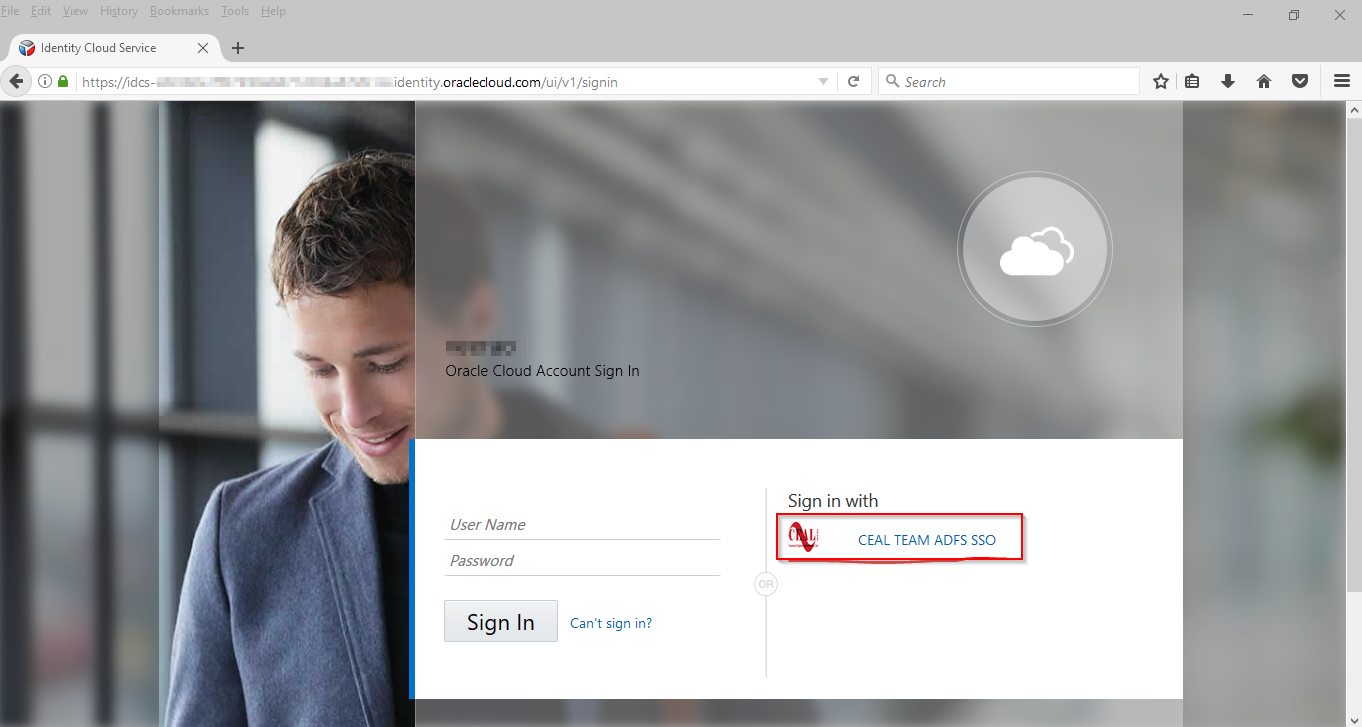This screenshot has height=727, width=1362.
Task: Click into the browser Search box
Action: (x=1009, y=82)
